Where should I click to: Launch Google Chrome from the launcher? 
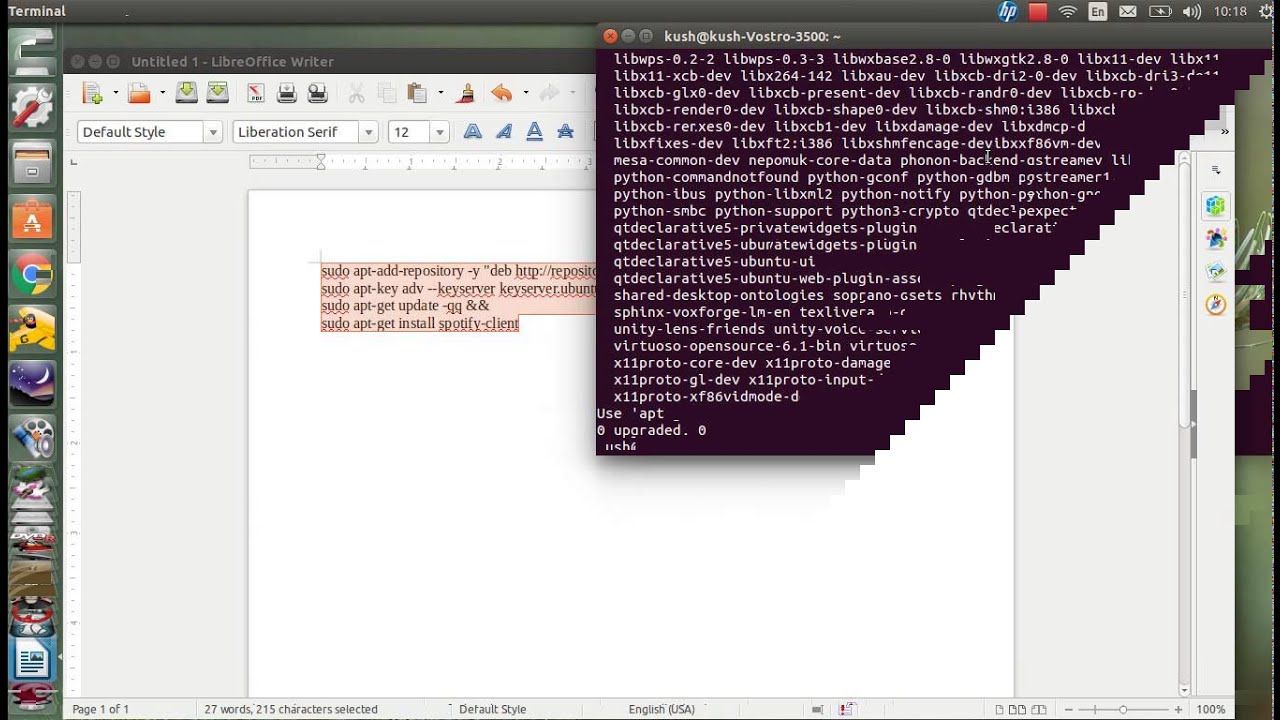(32, 275)
